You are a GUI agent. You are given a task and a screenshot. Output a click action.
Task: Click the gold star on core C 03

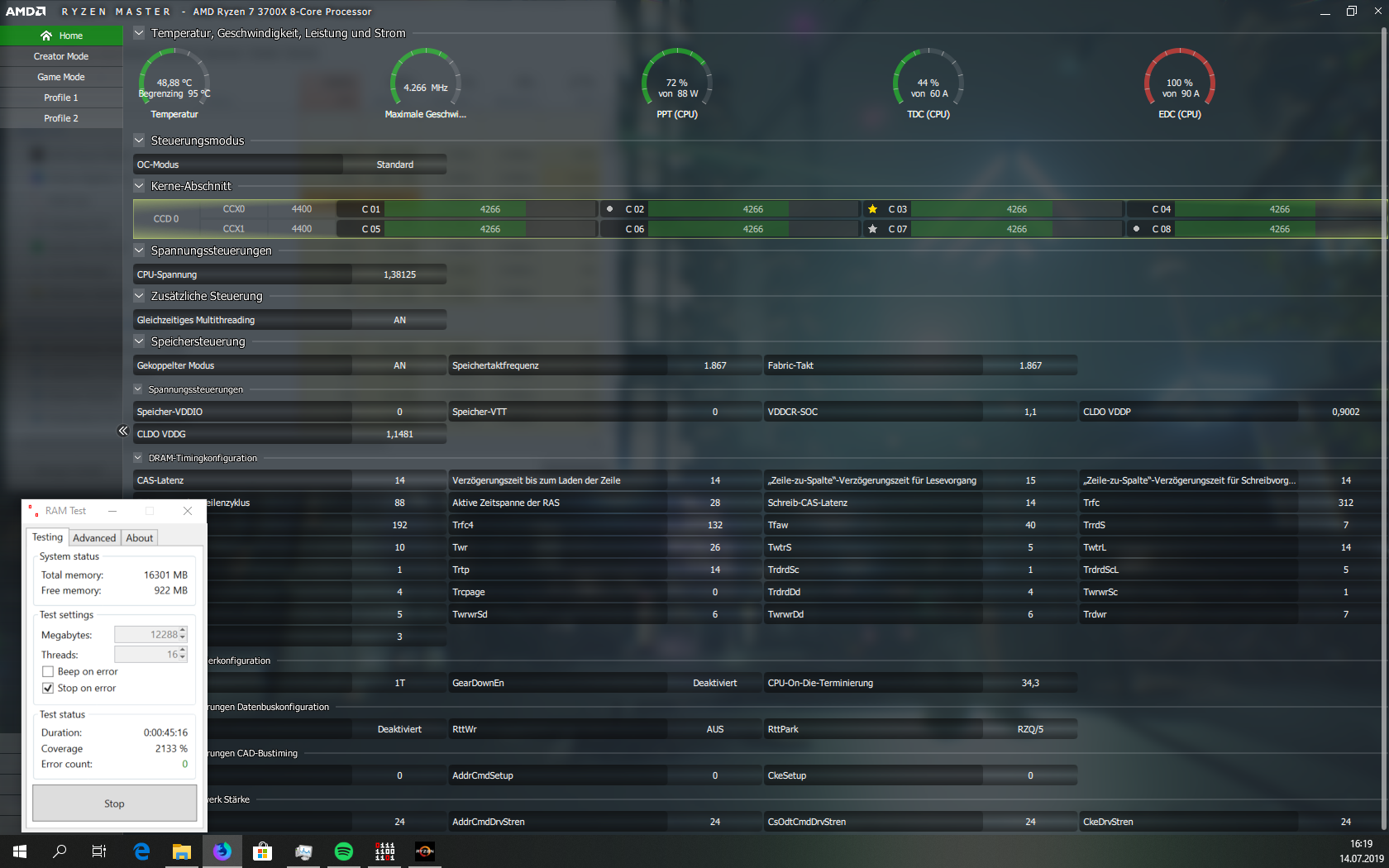point(872,209)
